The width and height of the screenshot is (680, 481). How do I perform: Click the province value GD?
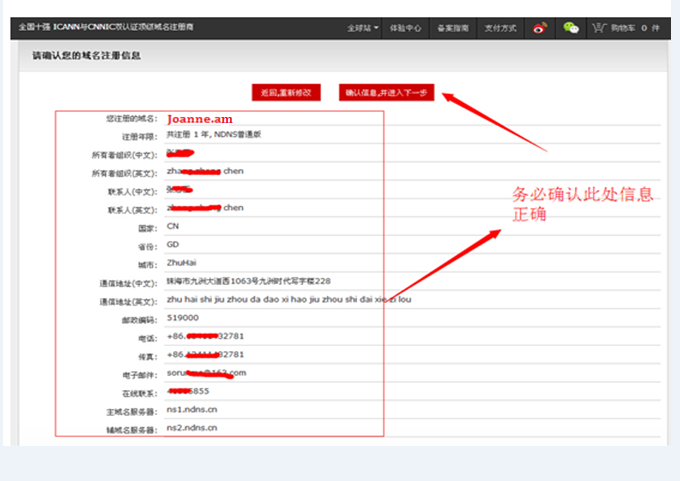pyautogui.click(x=173, y=244)
